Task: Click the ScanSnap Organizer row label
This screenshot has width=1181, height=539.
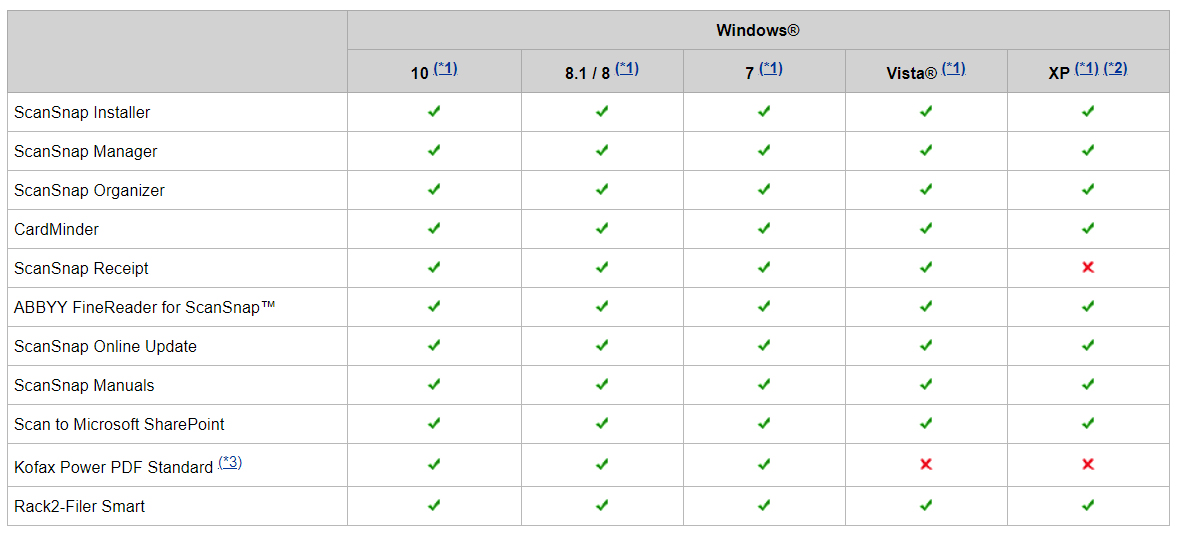Action: (x=89, y=190)
